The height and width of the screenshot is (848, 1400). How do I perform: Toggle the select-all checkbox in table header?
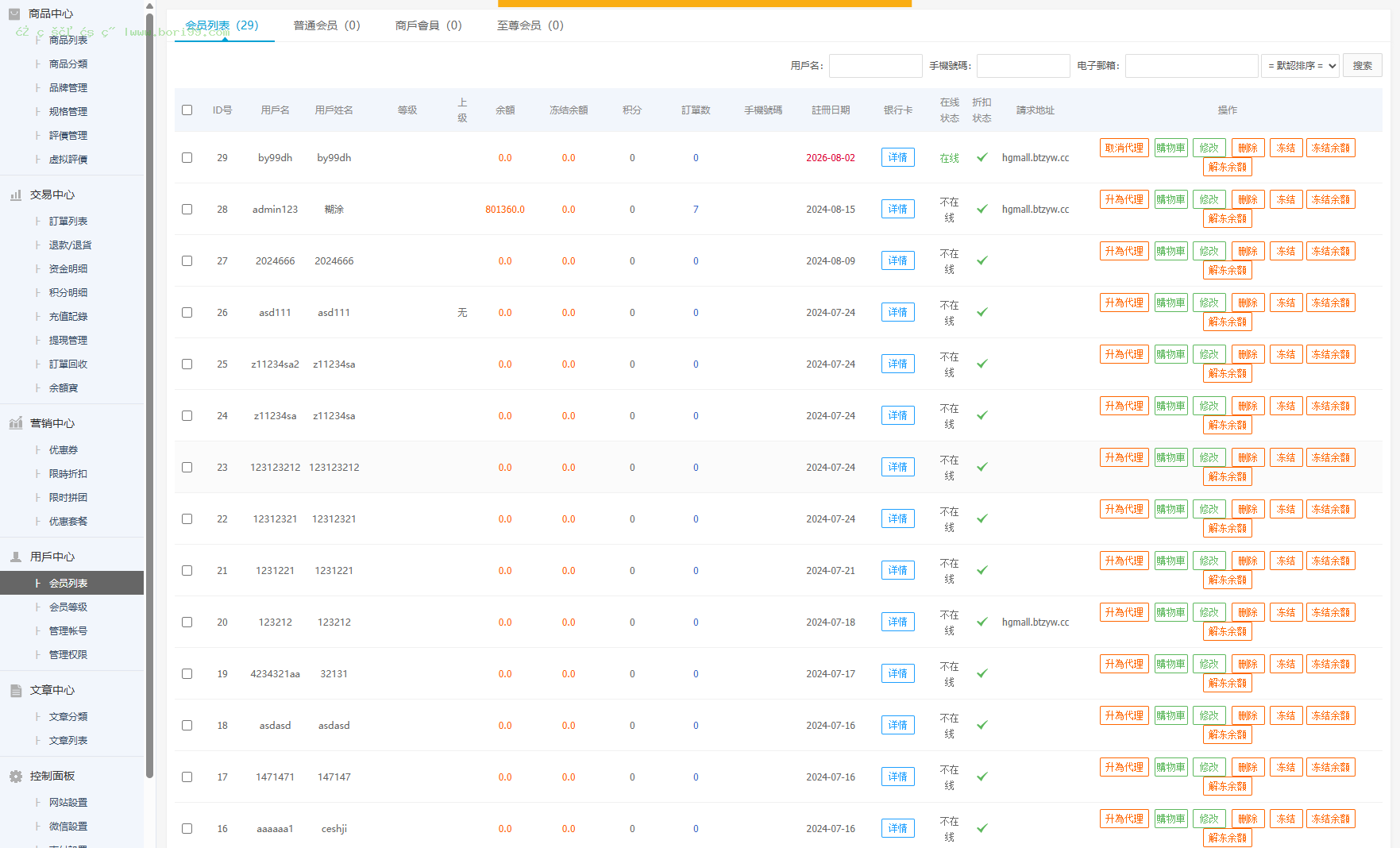coord(187,110)
